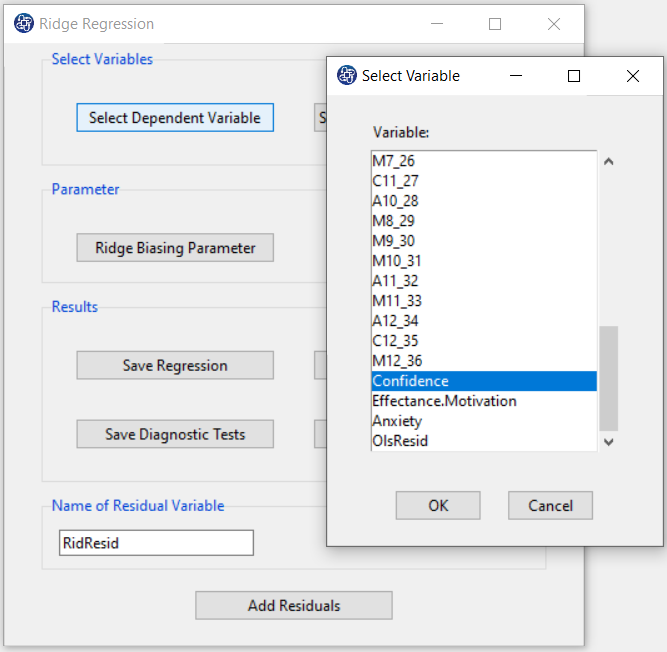This screenshot has height=652, width=667.
Task: Minimize the Select Variable dialog
Action: [x=516, y=76]
